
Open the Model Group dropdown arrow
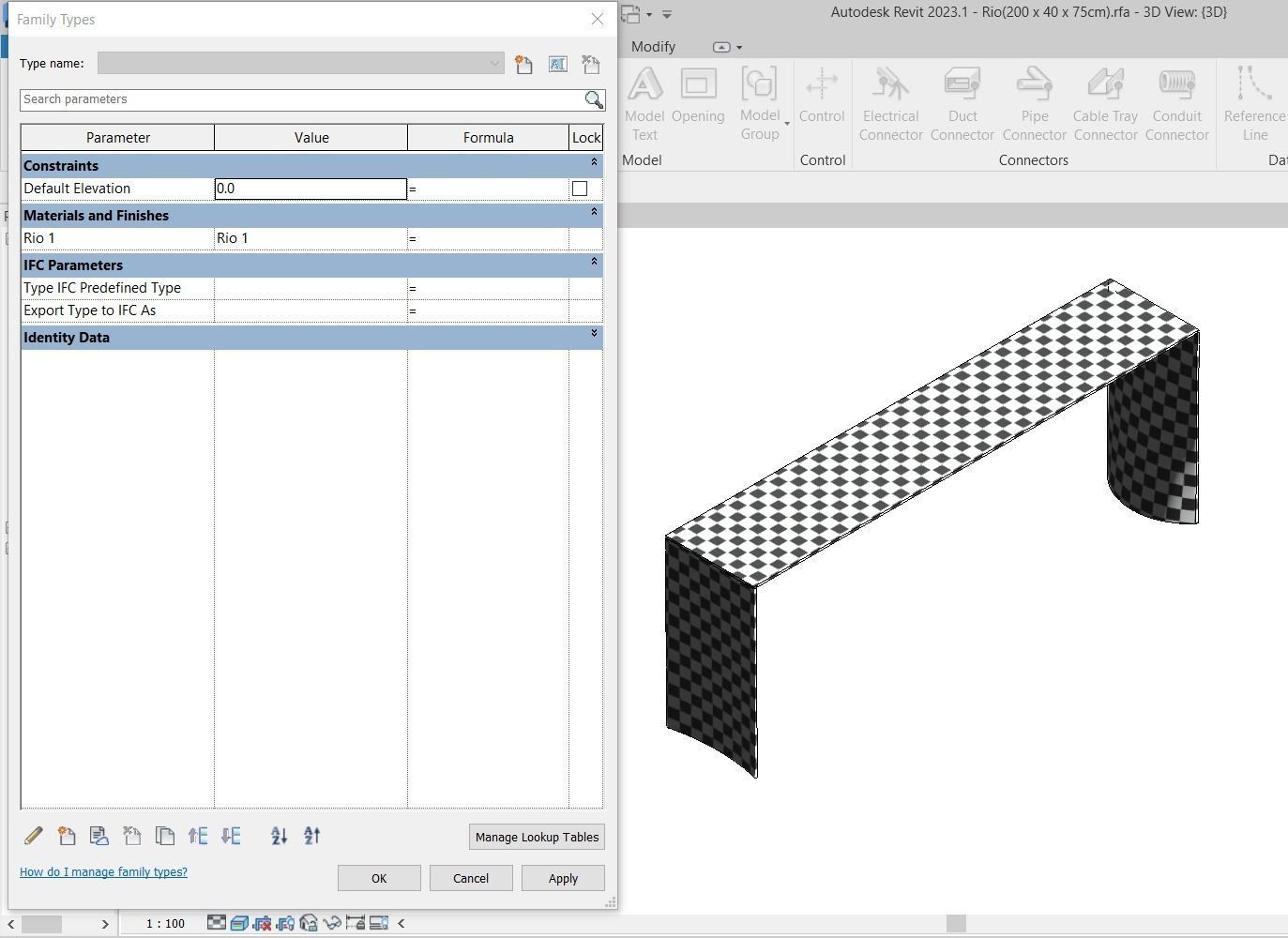pos(787,124)
